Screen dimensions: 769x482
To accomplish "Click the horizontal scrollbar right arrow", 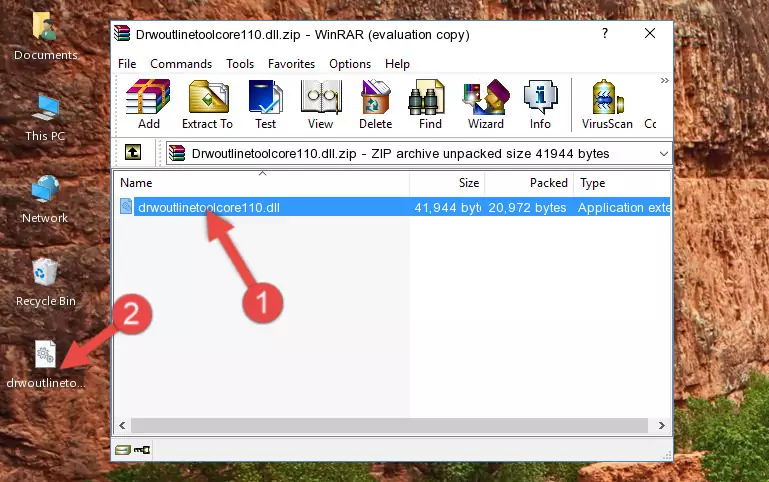I will pos(662,425).
